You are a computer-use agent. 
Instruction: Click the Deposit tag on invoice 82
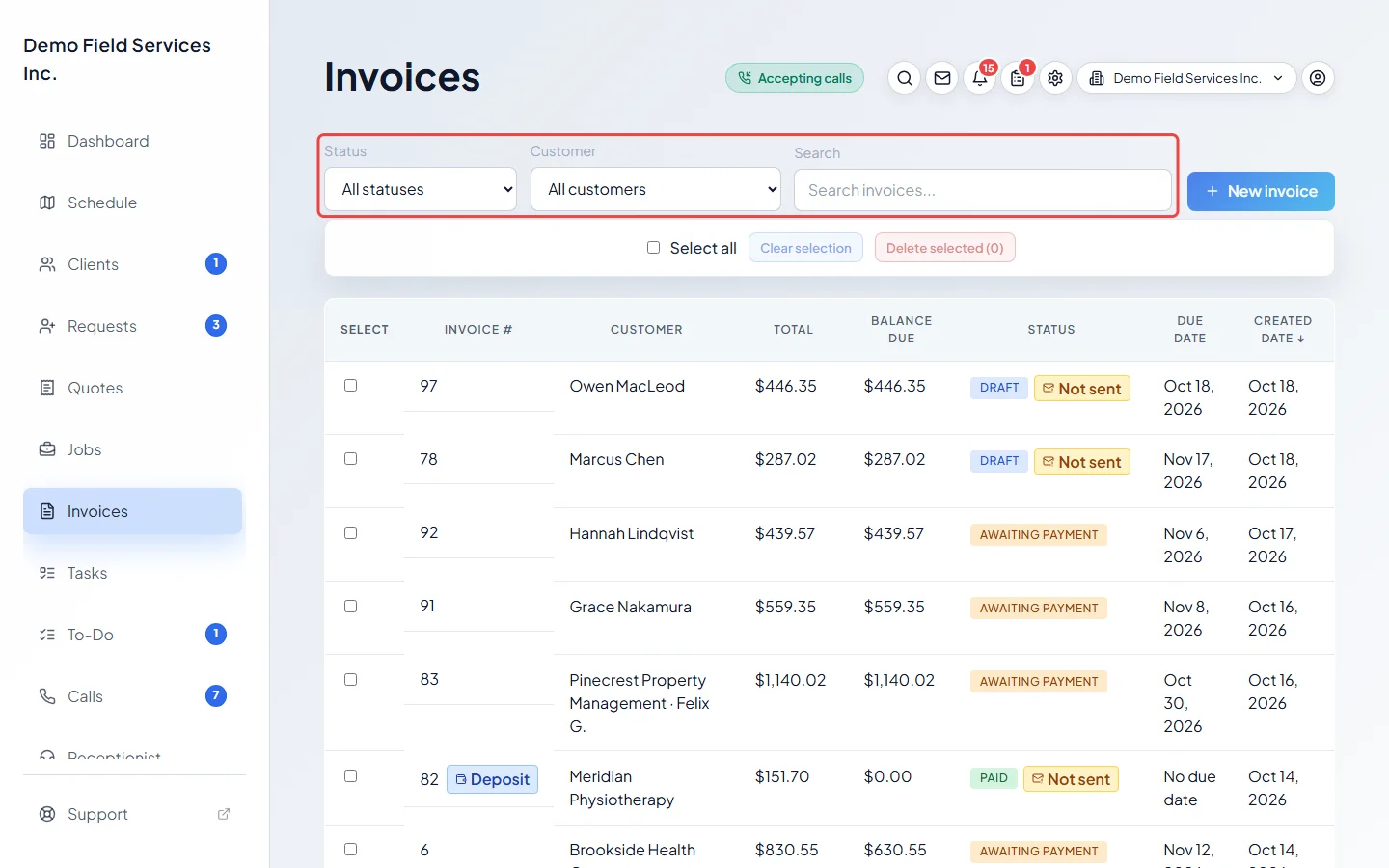493,779
